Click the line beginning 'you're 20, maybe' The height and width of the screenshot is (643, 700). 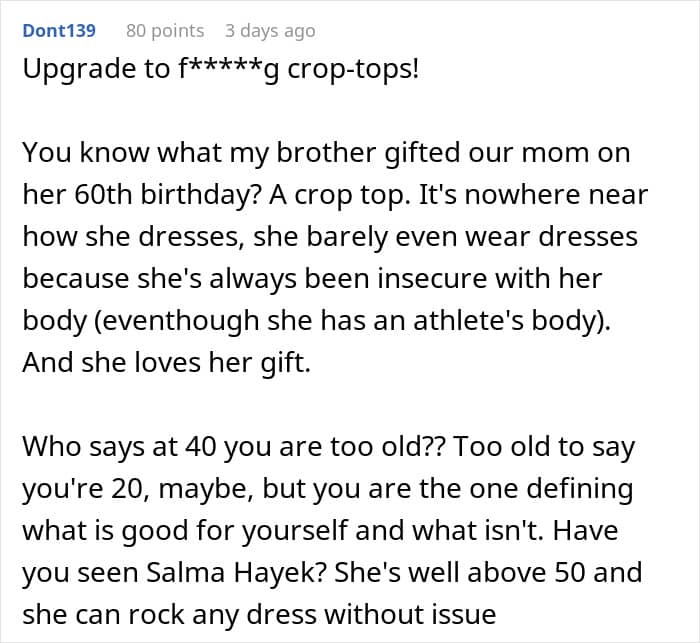(328, 489)
